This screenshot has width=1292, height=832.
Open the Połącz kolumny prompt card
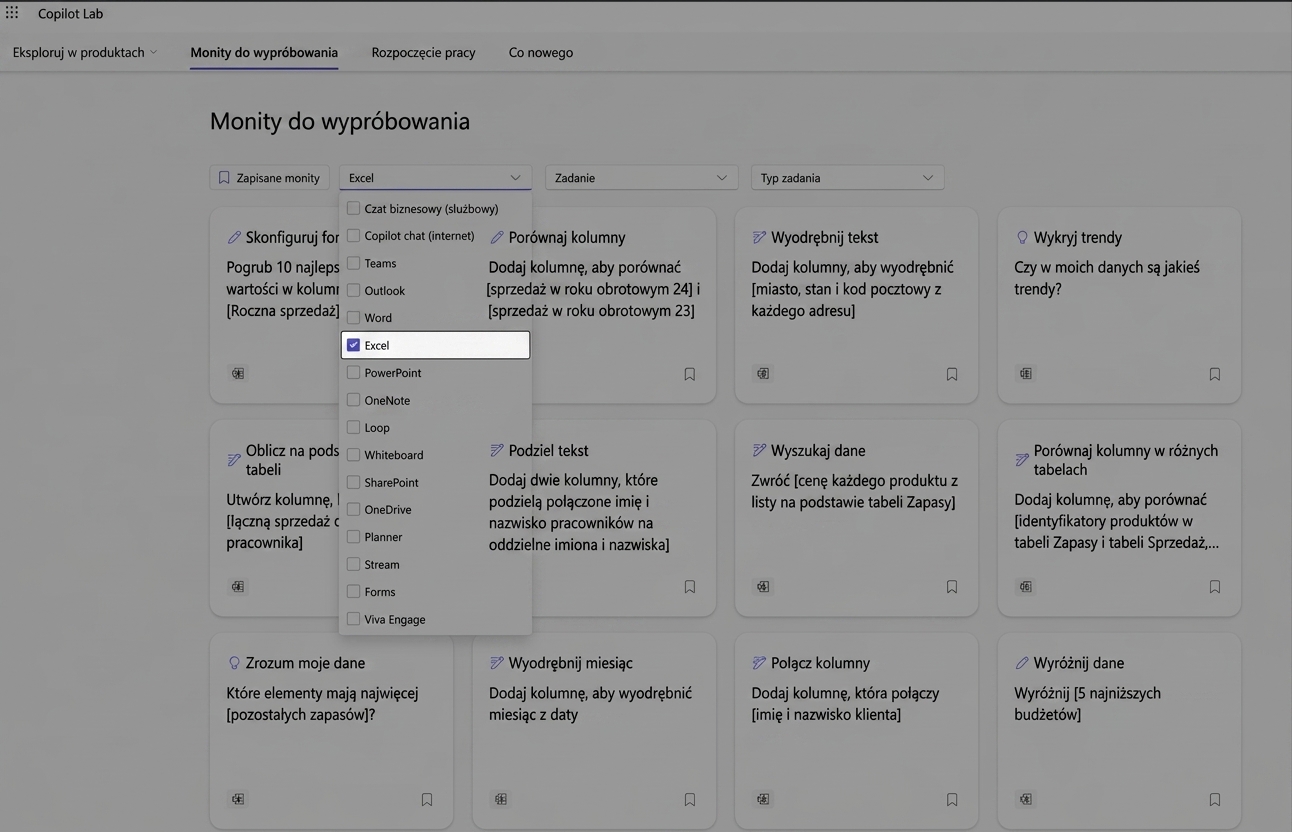[x=856, y=731]
